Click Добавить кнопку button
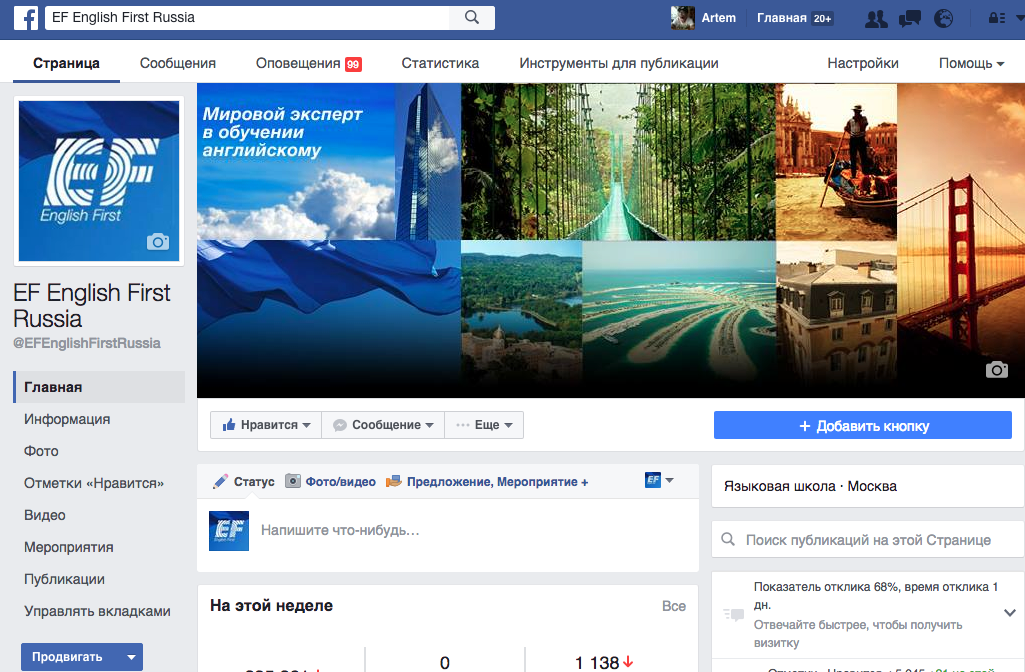The width and height of the screenshot is (1025, 672). click(863, 426)
